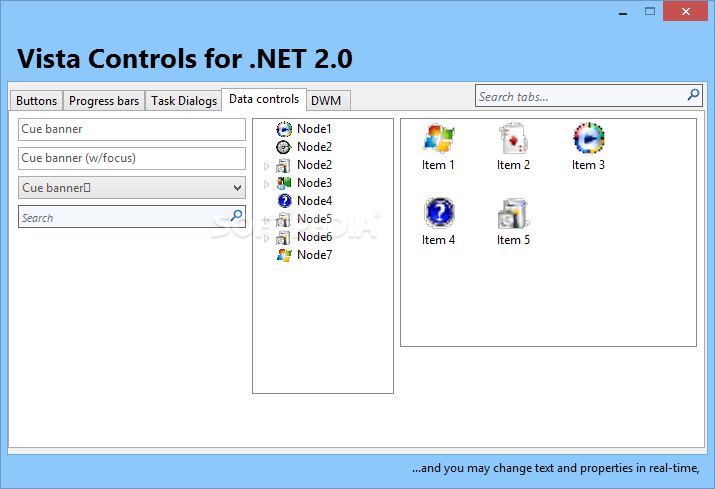The image size is (715, 489).
Task: Click the magnifier icon in Search tabs box
Action: [x=693, y=95]
